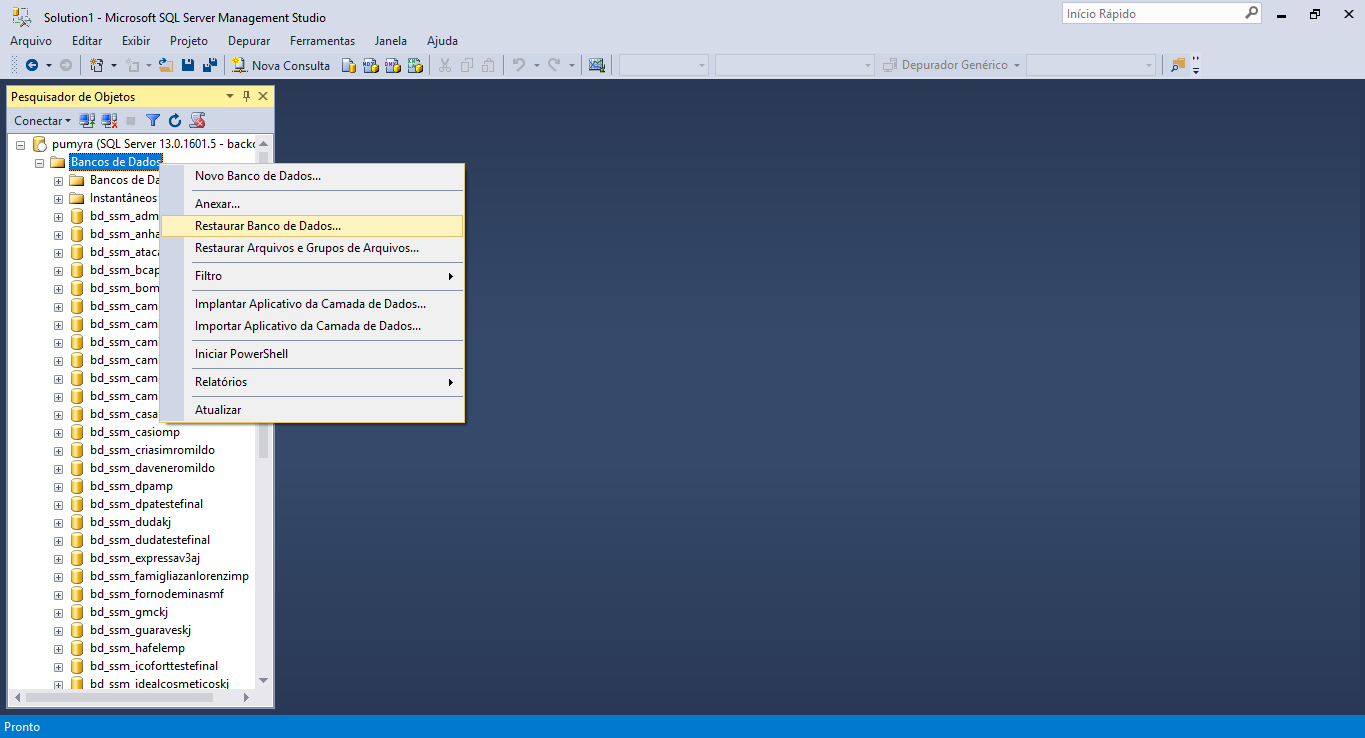Select the bd_ssm_hafelemp database
This screenshot has width=1365, height=738.
[x=137, y=648]
